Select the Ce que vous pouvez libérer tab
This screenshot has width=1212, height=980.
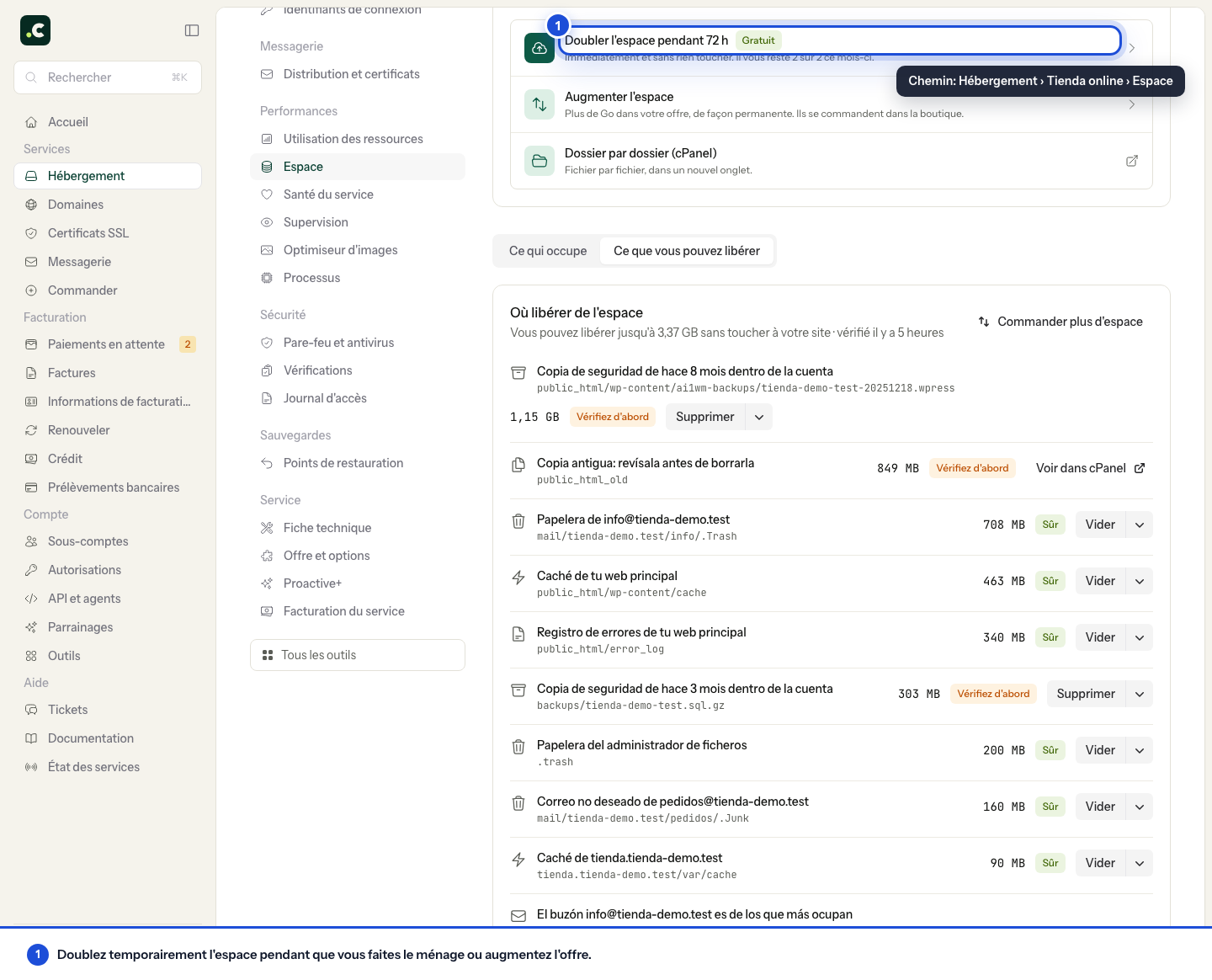[687, 251]
